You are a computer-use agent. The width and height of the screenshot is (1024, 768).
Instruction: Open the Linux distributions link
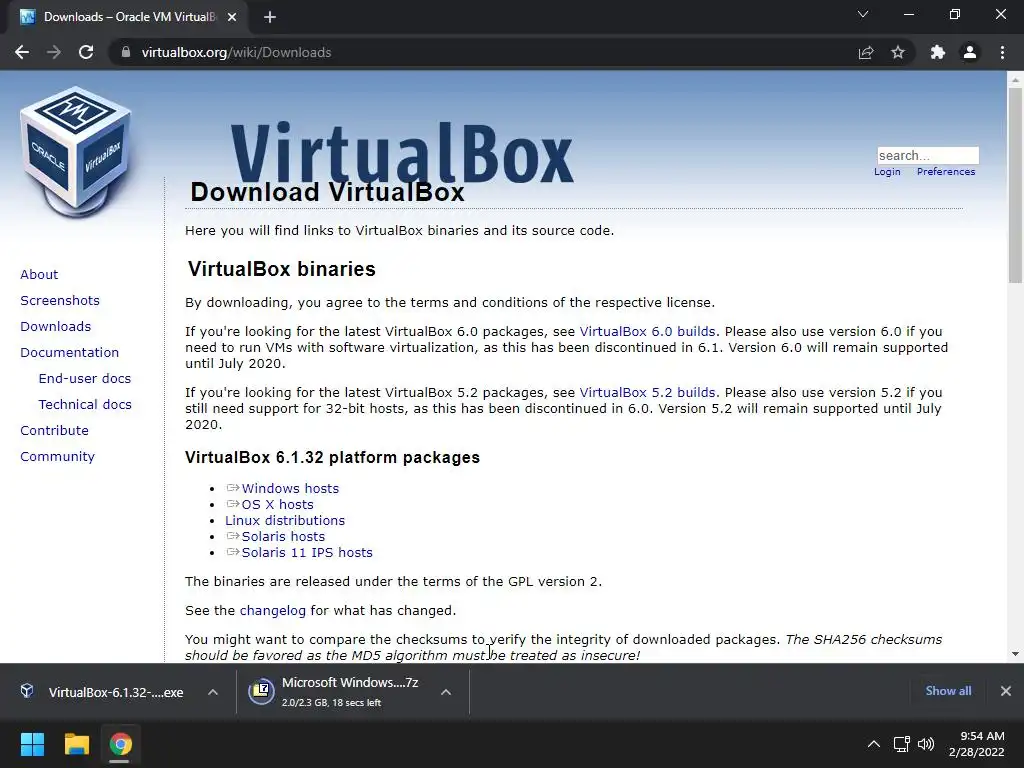[x=285, y=520]
